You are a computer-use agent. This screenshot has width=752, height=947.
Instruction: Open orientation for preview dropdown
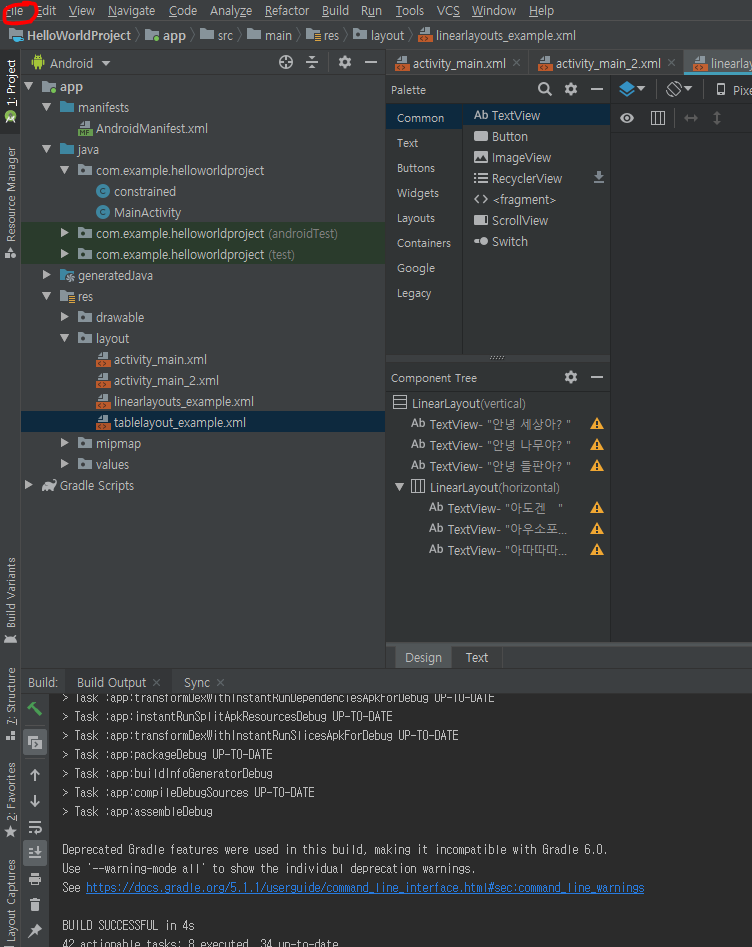pos(679,89)
